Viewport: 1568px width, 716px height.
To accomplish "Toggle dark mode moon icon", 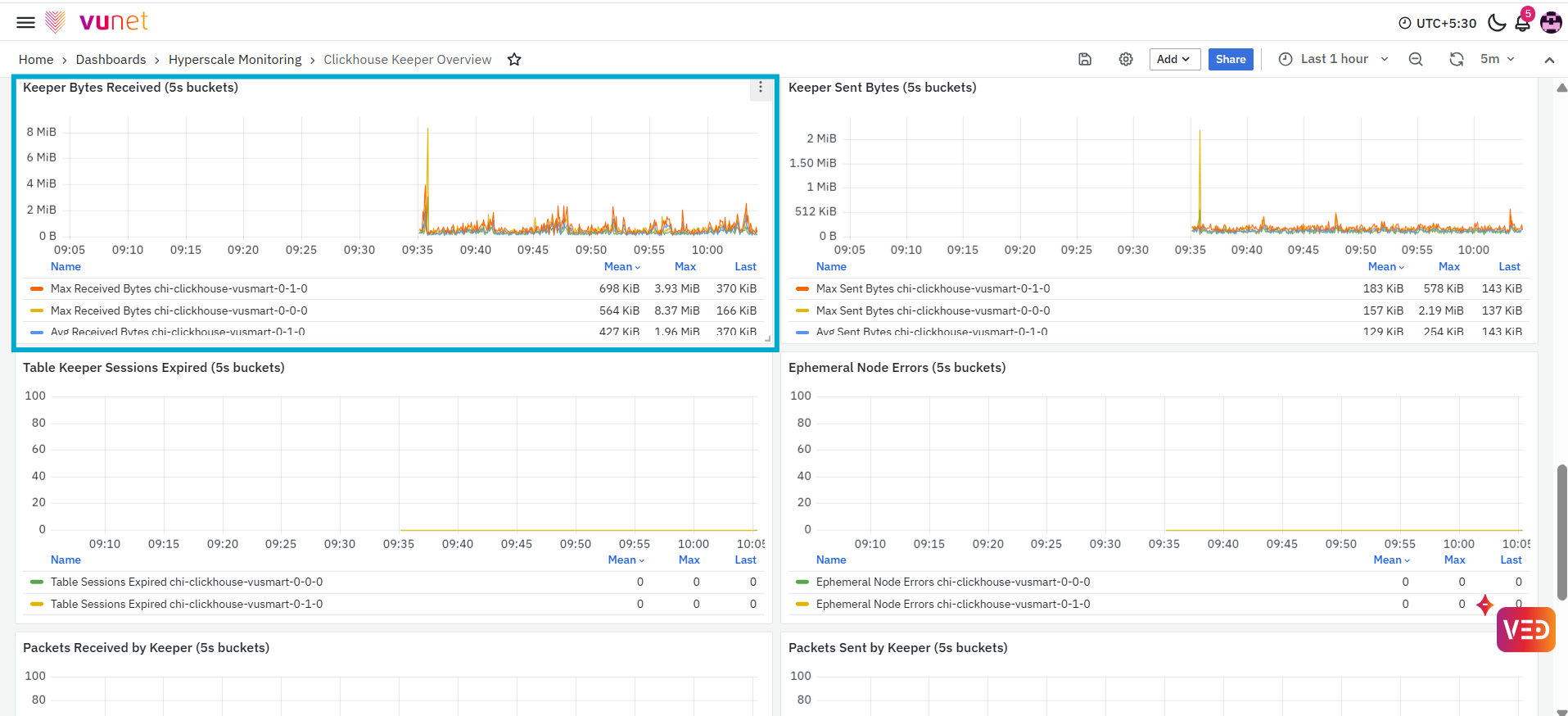I will tap(1497, 22).
